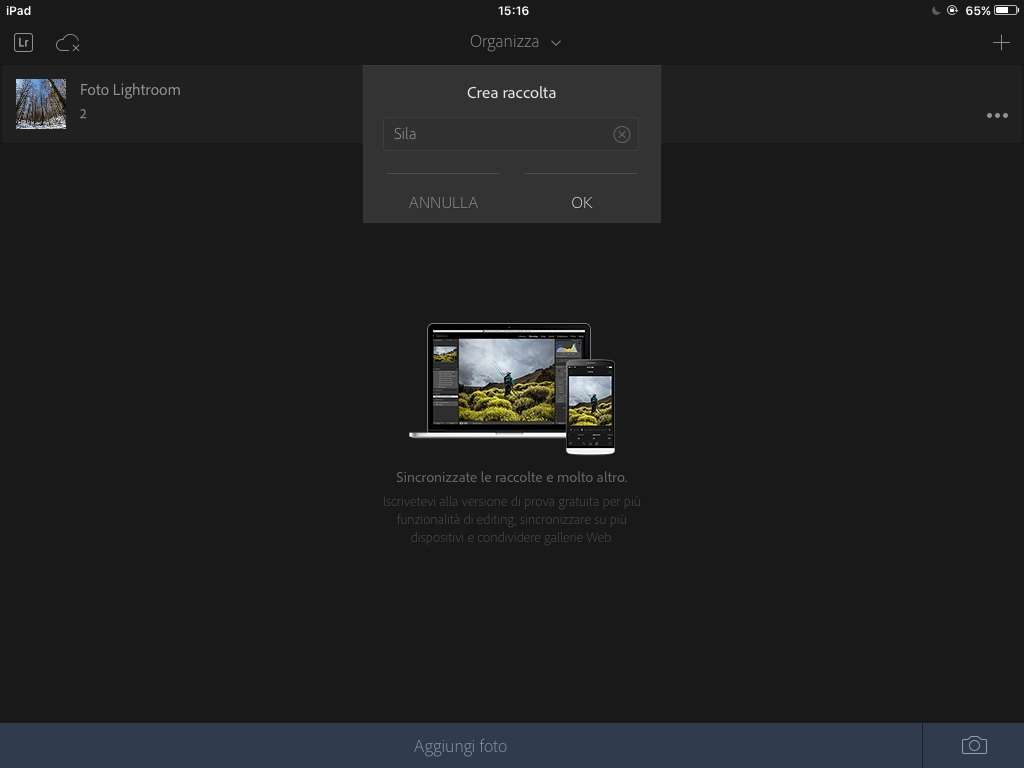Screen dimensions: 1024x768
Task: Tap the cloud sync disabled icon
Action: (x=67, y=43)
